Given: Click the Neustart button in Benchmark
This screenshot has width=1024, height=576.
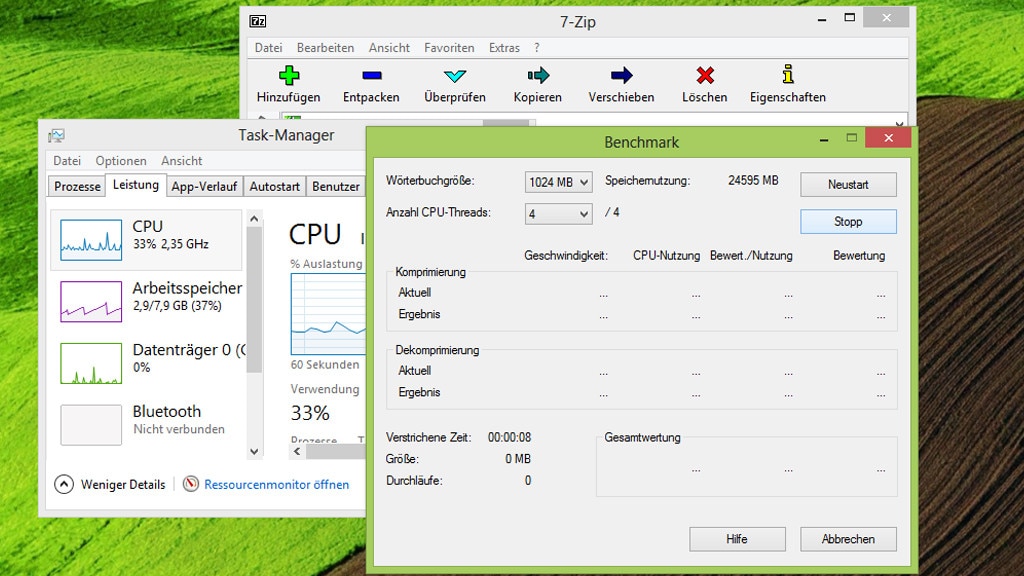Looking at the screenshot, I should coord(848,184).
